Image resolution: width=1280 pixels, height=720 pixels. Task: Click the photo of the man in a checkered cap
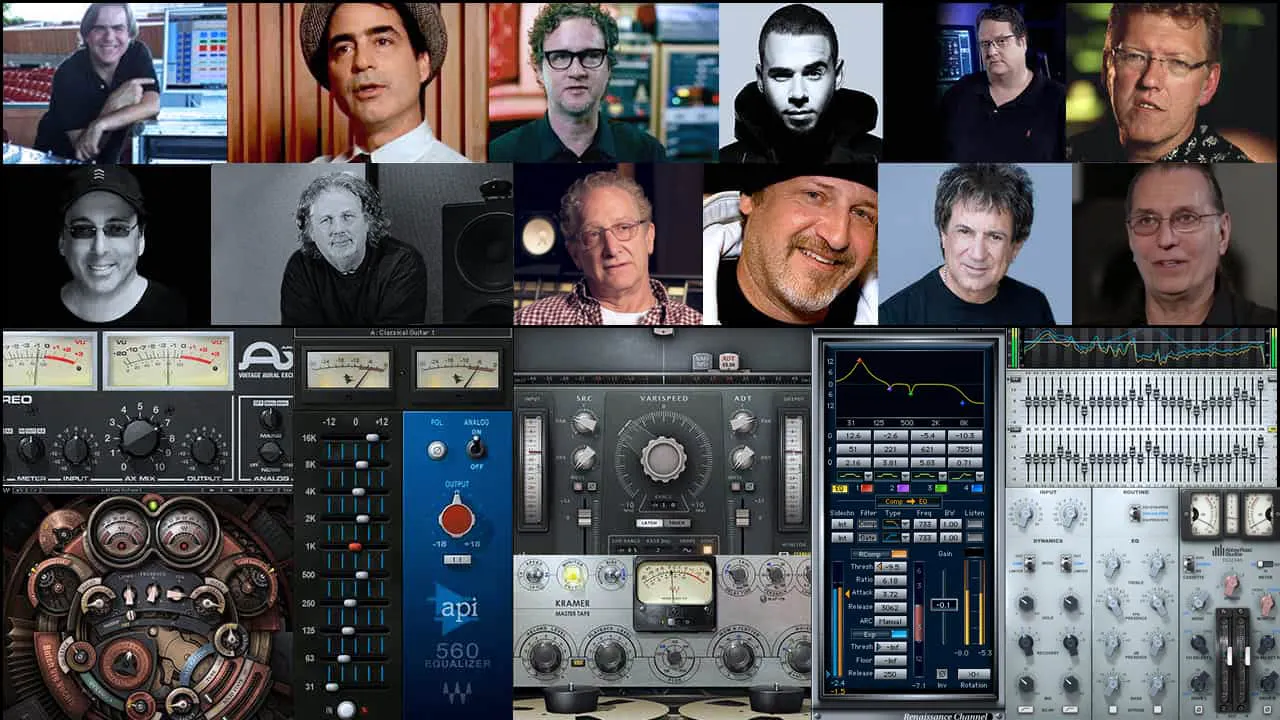[x=358, y=82]
